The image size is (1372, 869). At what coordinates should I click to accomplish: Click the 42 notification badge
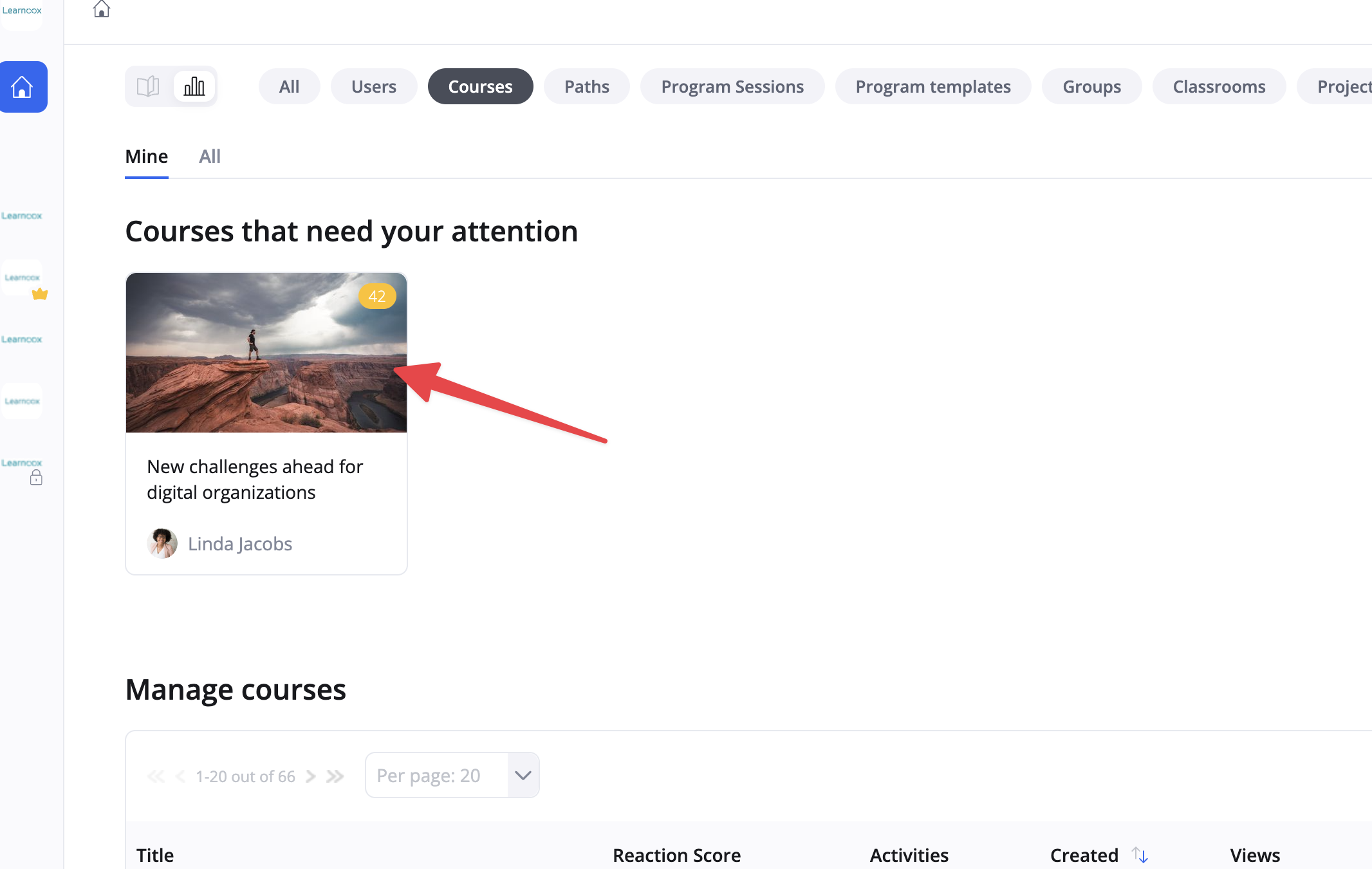pyautogui.click(x=377, y=296)
